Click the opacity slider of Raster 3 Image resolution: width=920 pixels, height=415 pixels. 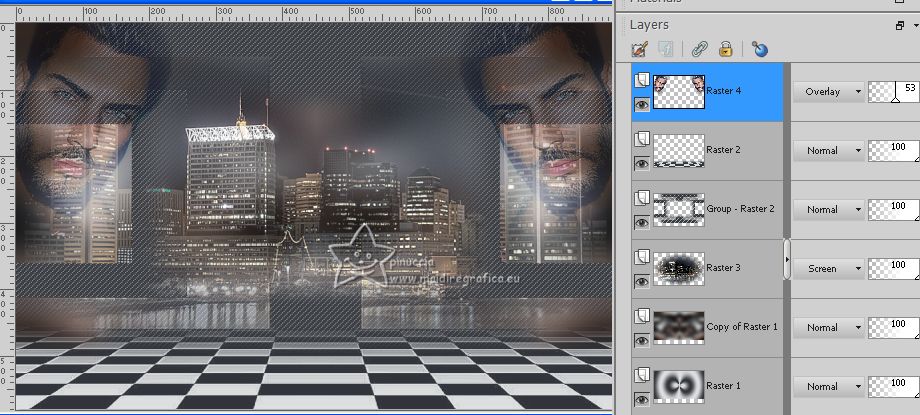click(894, 269)
